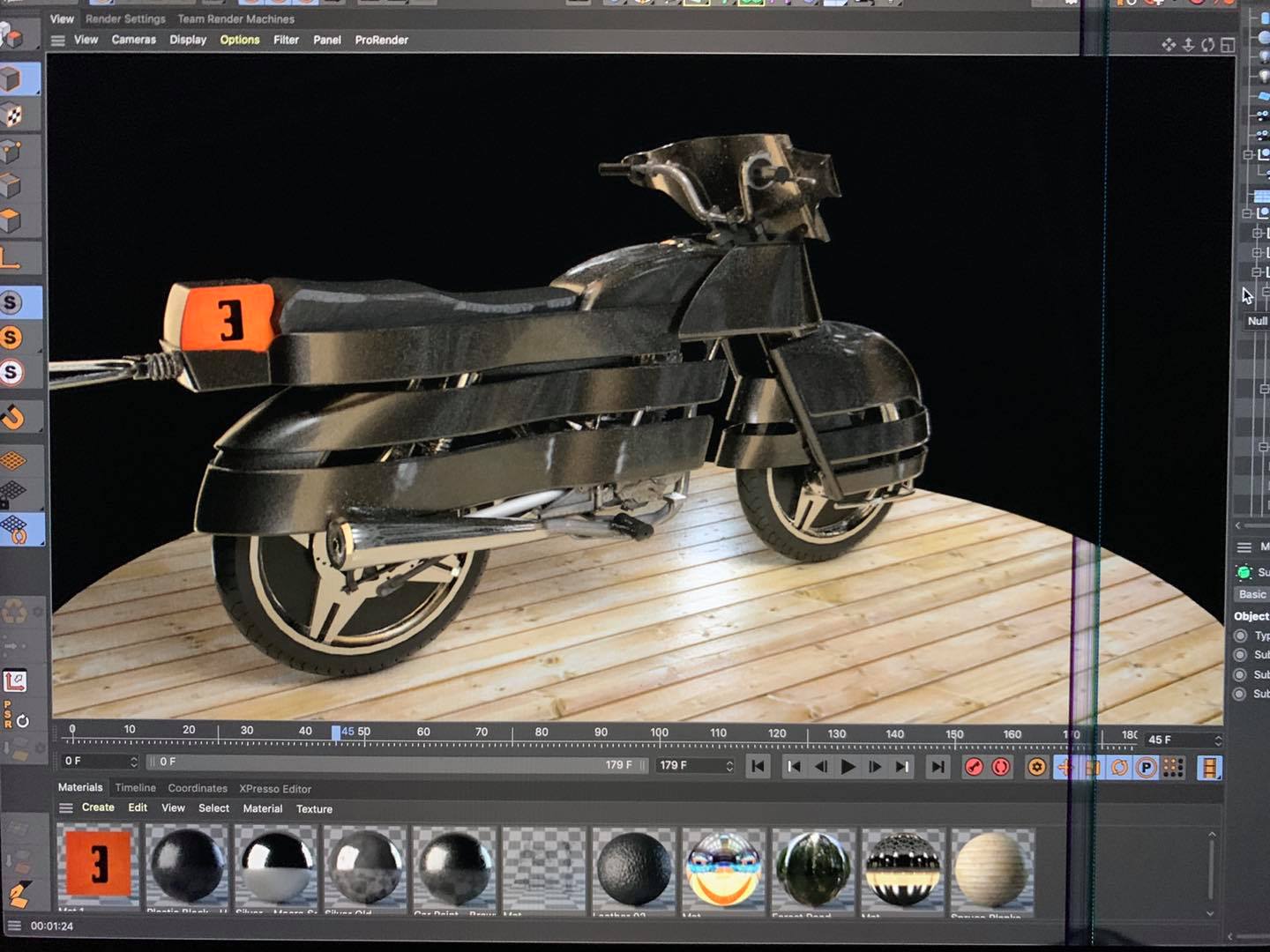
Task: Activate Polygons mode orange-top cube
Action: coord(11,220)
